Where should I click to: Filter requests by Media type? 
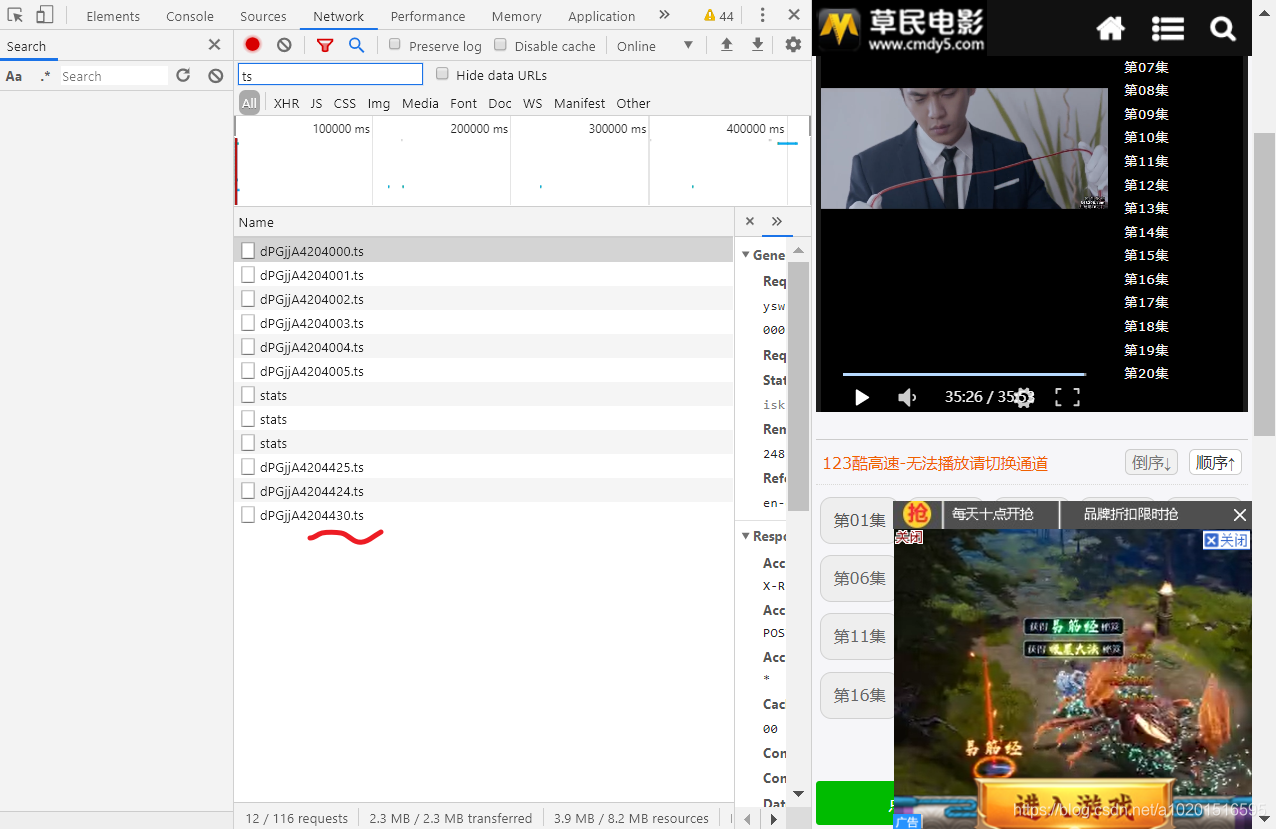click(x=420, y=103)
